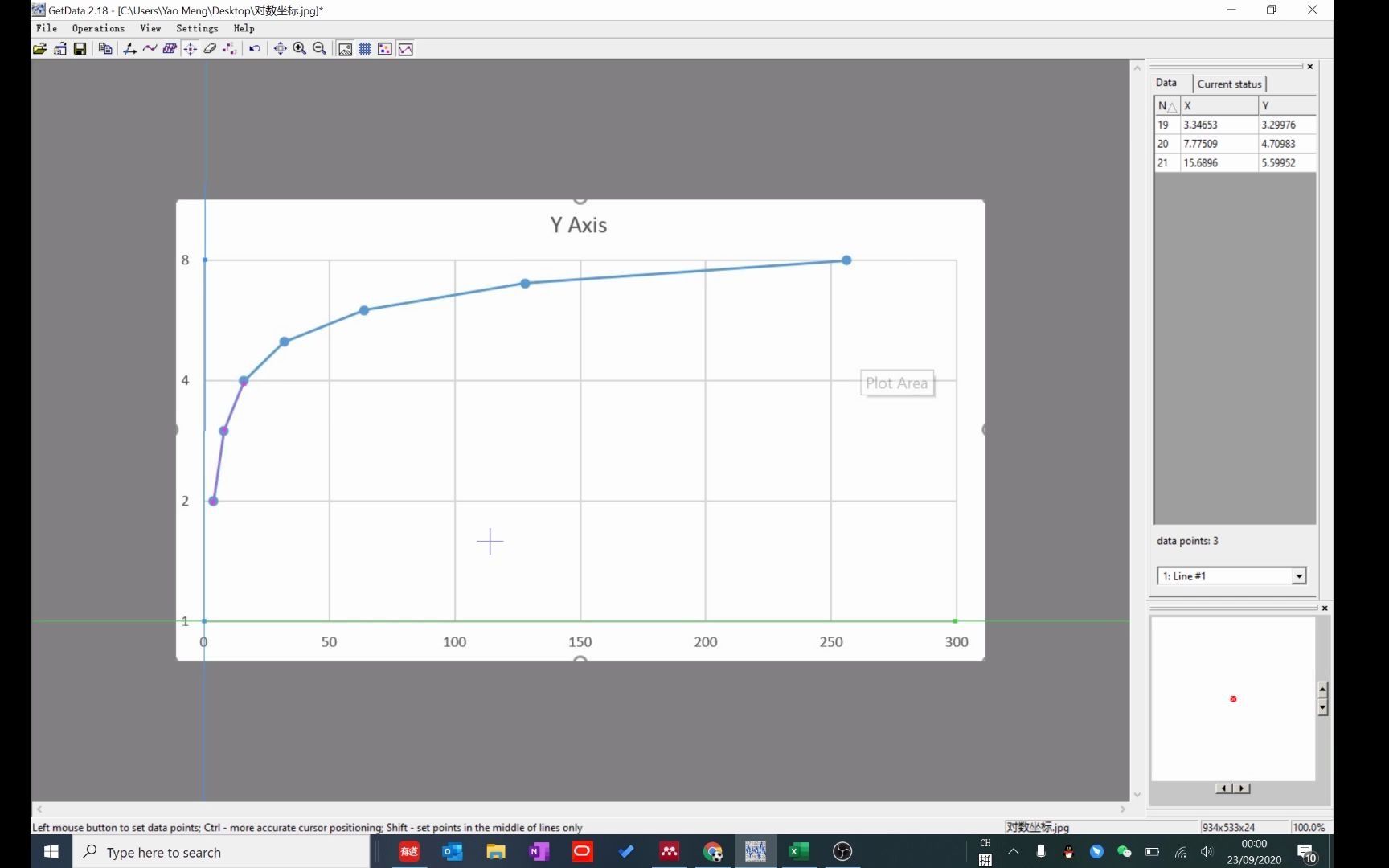
Task: Copy data using the clipboard copy icon
Action: 105,49
